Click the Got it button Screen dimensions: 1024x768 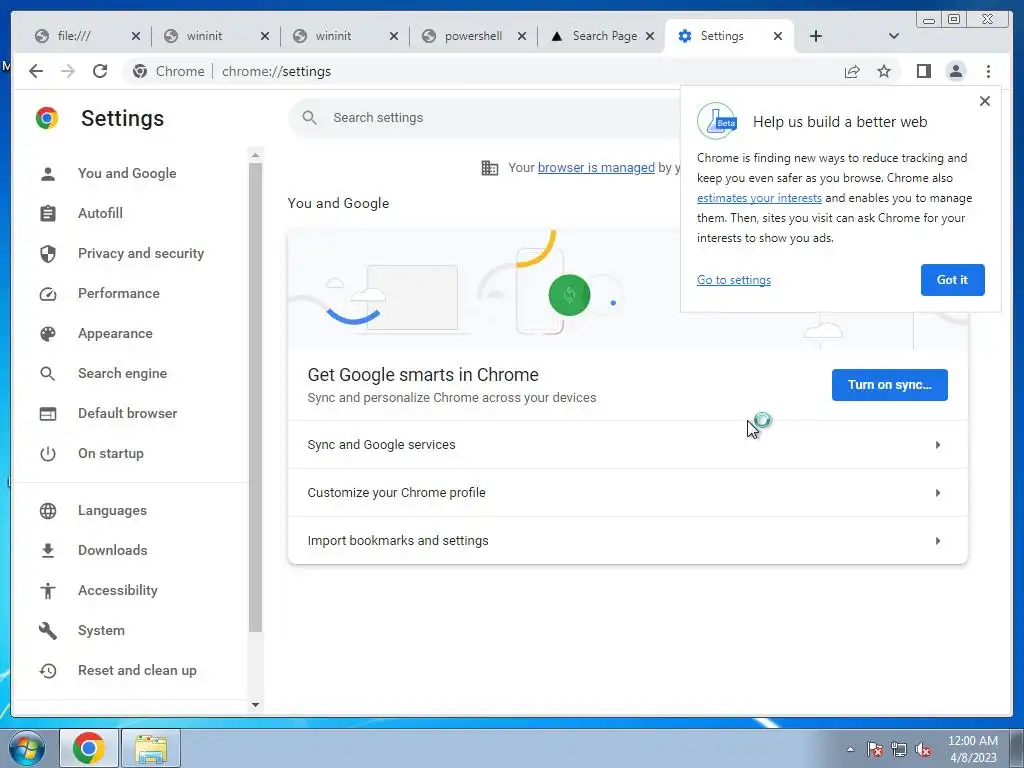coord(952,280)
